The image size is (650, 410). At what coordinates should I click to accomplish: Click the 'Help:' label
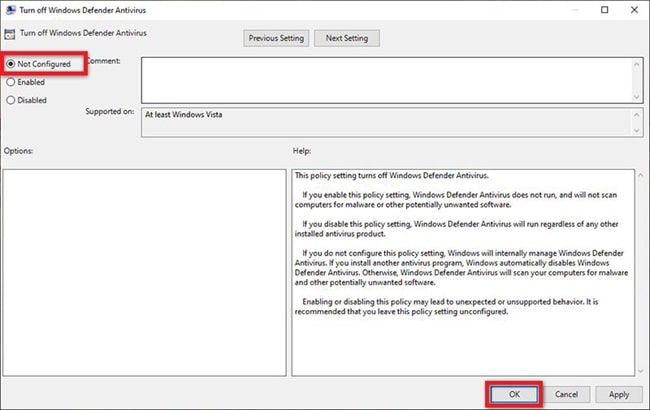(x=302, y=151)
